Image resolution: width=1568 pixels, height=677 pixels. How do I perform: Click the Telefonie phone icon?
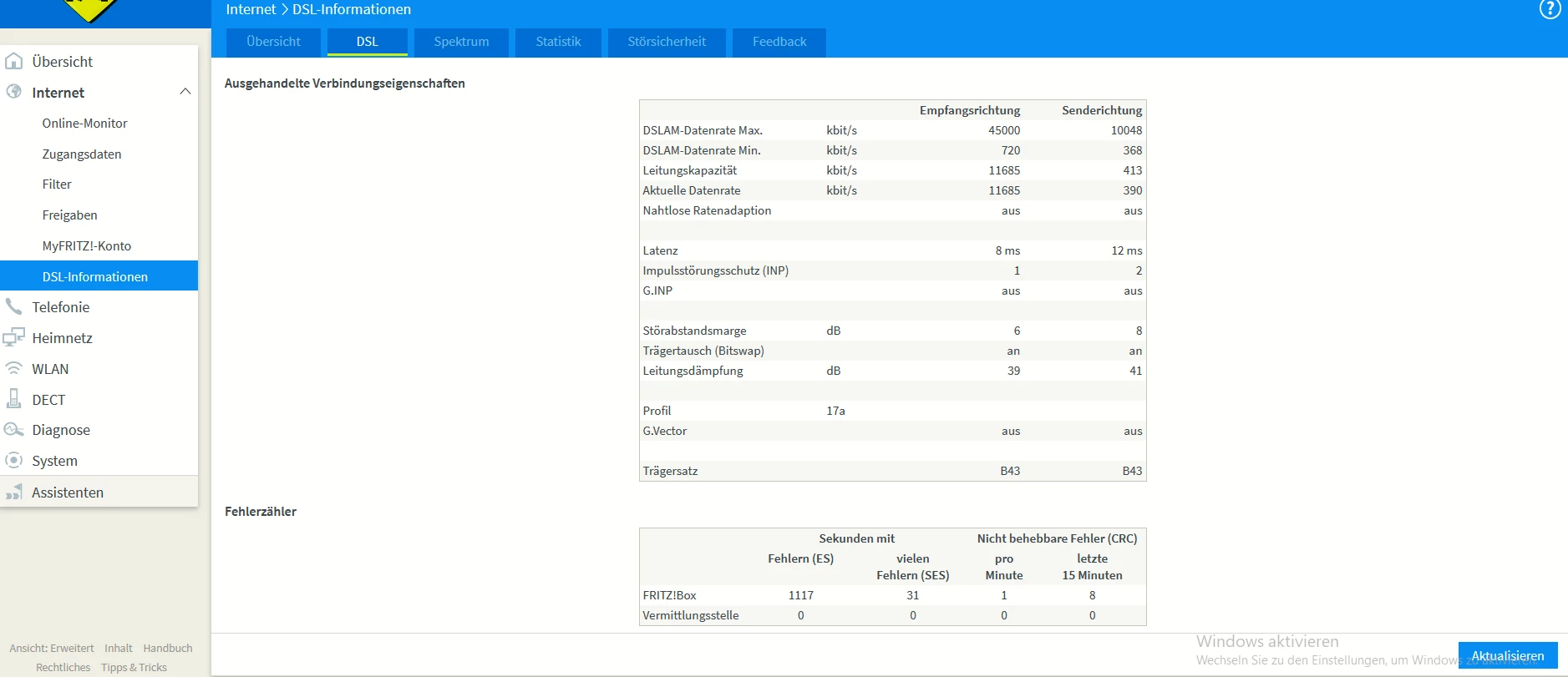(x=14, y=306)
